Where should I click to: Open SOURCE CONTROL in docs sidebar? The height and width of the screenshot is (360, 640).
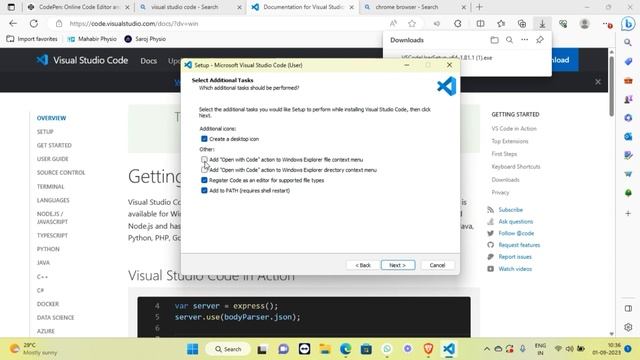click(x=61, y=172)
